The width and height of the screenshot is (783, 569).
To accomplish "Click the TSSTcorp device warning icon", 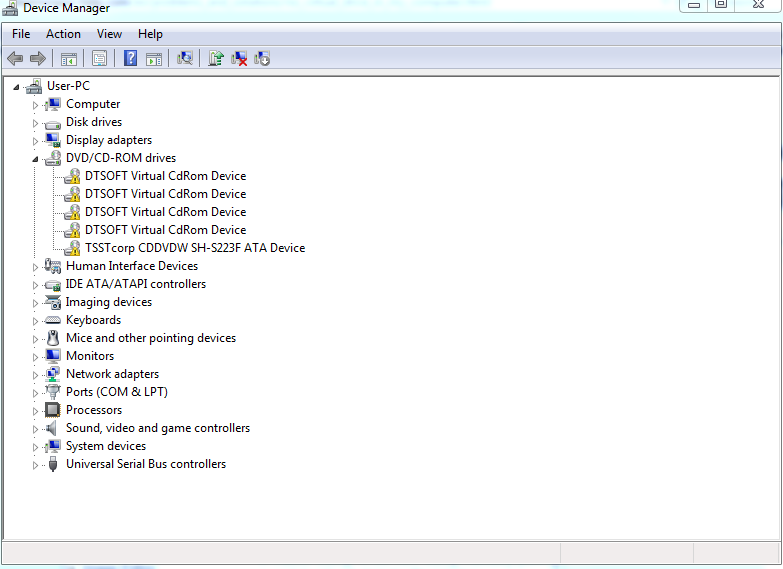I will 72,248.
